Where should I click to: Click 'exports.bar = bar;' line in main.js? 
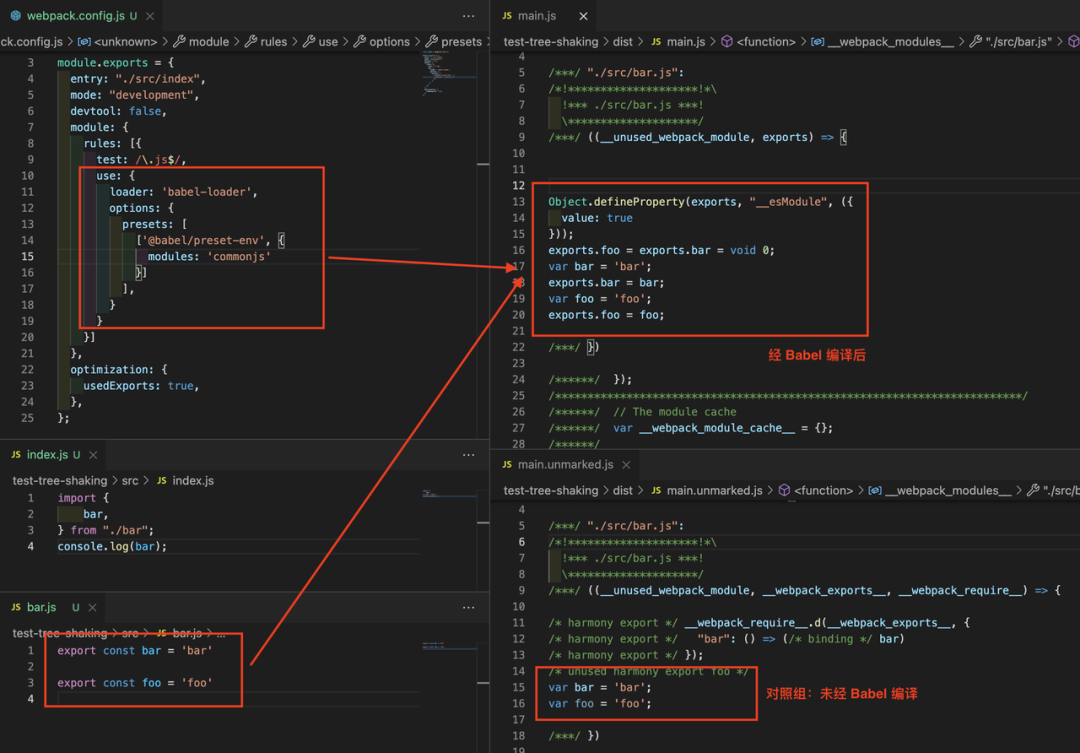click(606, 282)
